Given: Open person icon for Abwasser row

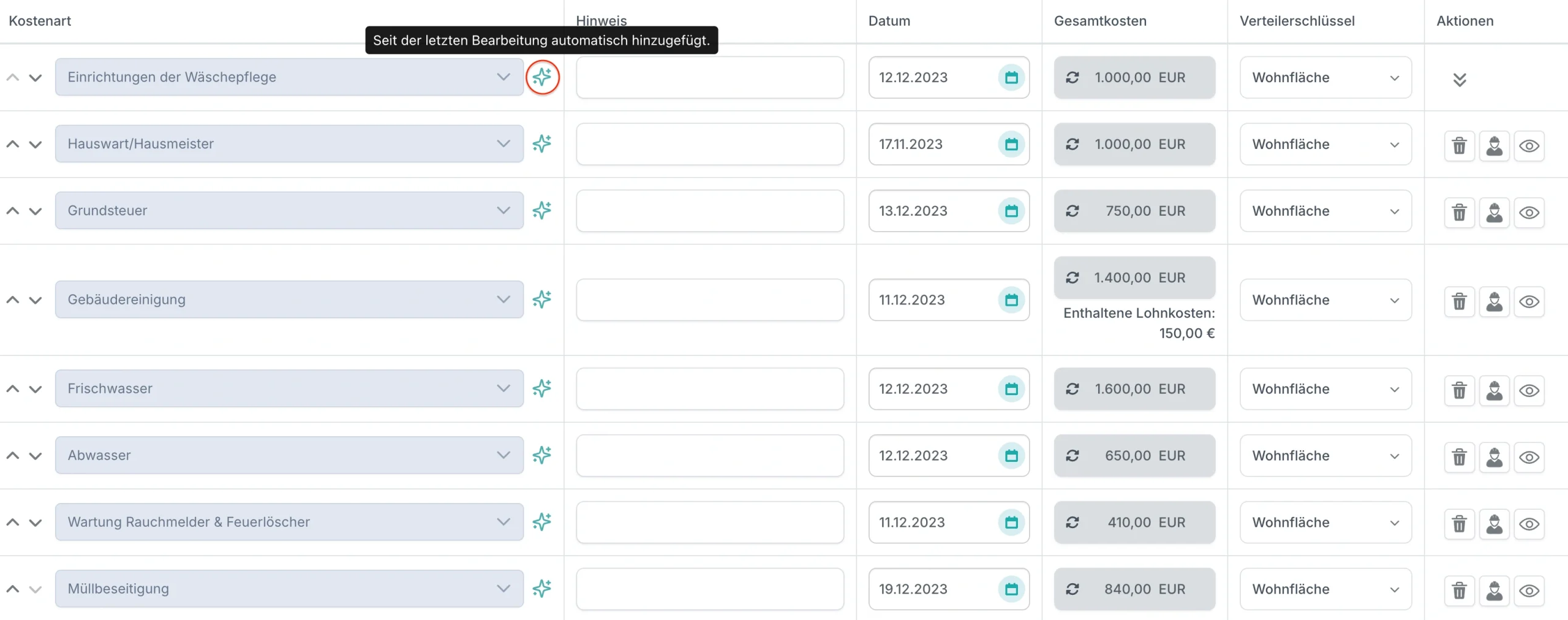Looking at the screenshot, I should pyautogui.click(x=1494, y=457).
